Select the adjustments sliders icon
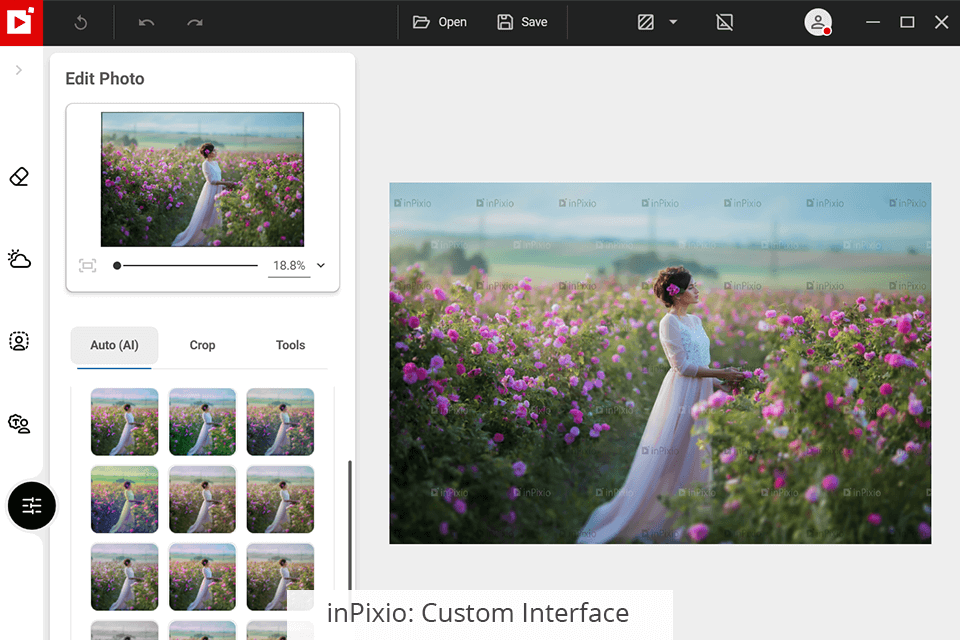 click(32, 506)
